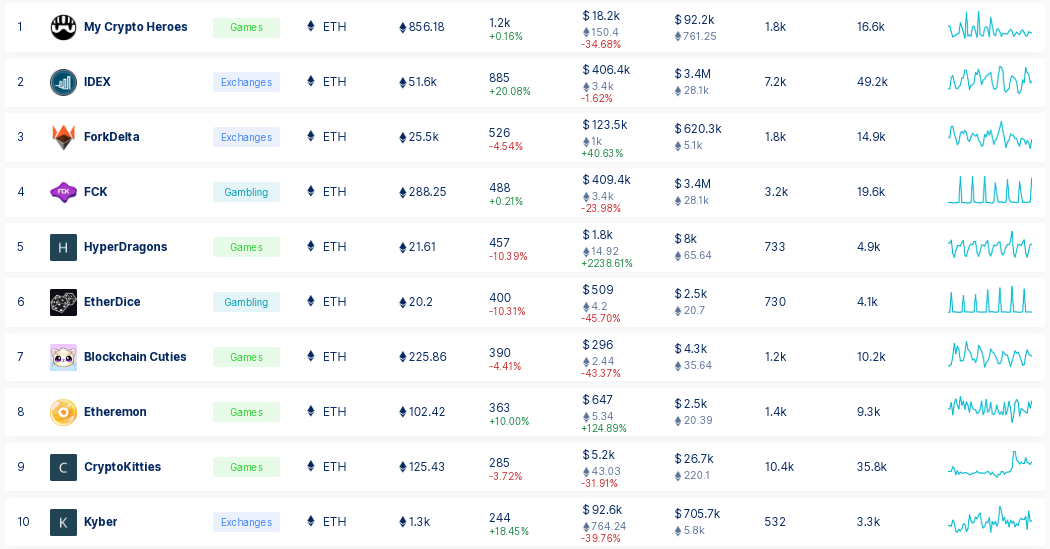Click the HyperDragons letter H icon
The image size is (1050, 549).
pos(63,247)
